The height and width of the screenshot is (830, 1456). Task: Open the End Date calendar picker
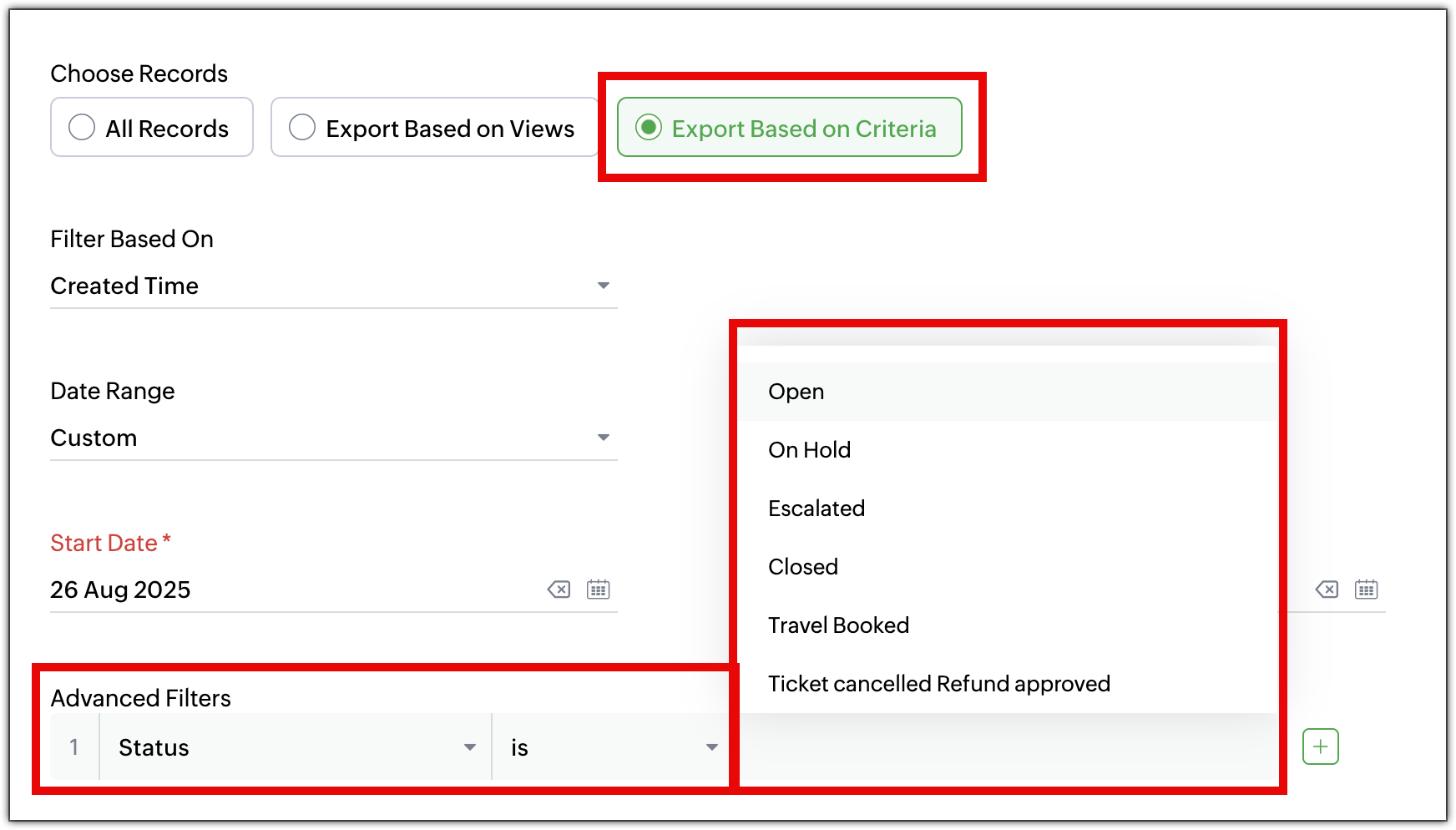click(x=1366, y=589)
